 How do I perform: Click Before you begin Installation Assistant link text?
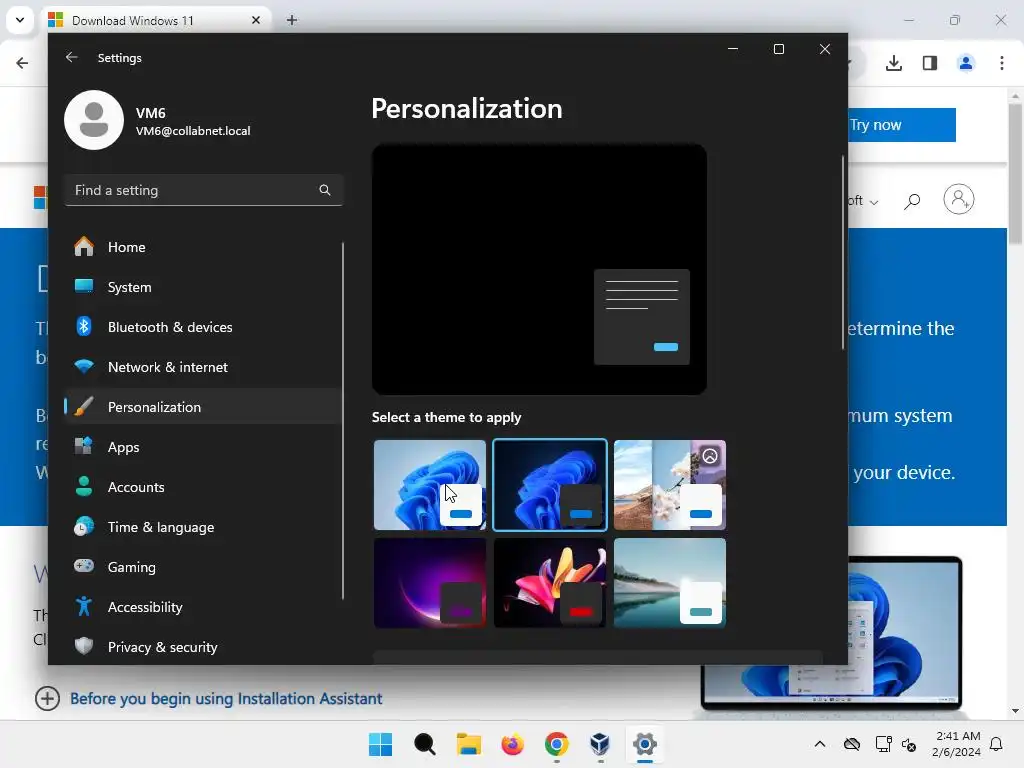pyautogui.click(x=226, y=699)
